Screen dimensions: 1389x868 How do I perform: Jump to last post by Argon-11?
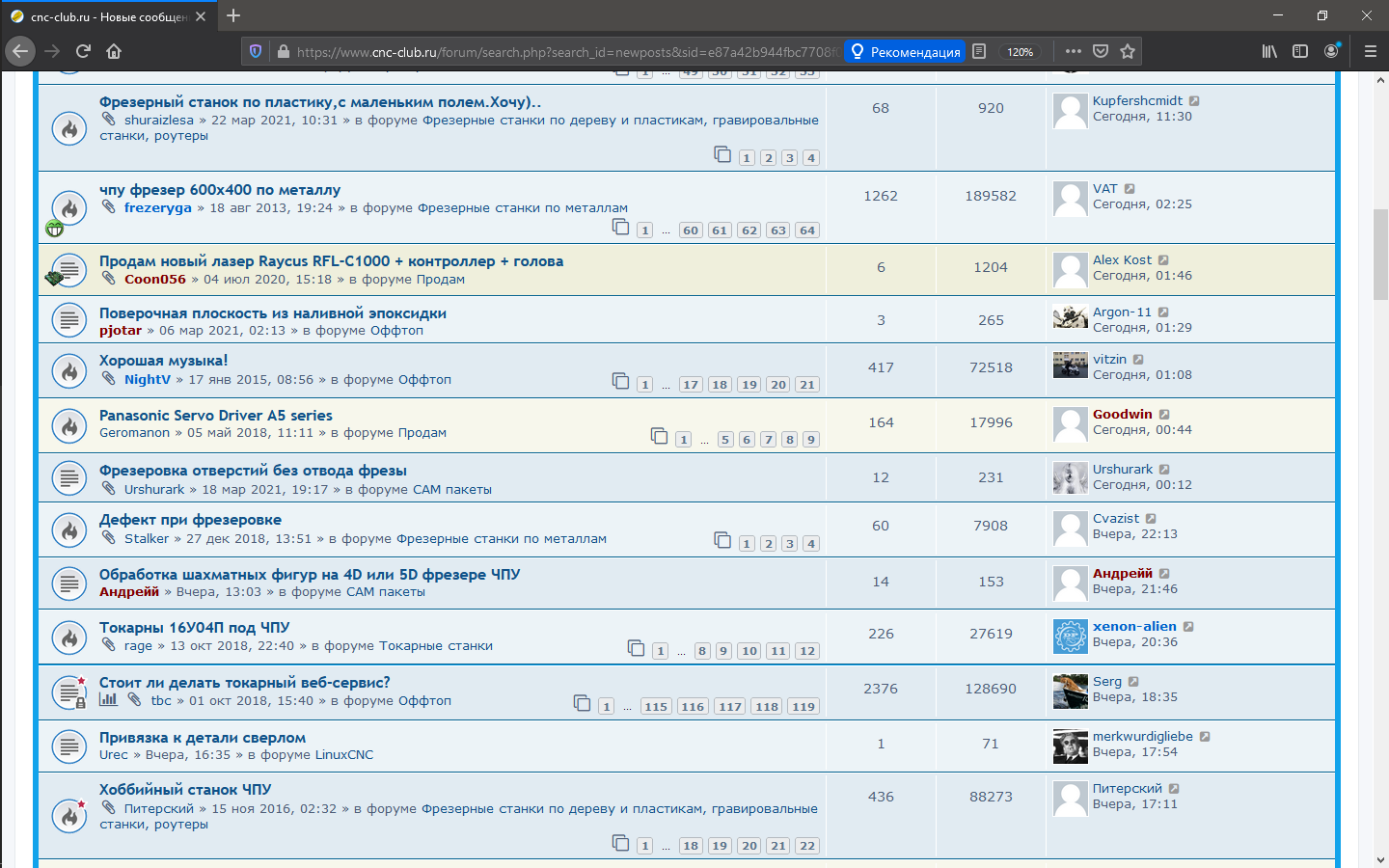tap(1163, 312)
